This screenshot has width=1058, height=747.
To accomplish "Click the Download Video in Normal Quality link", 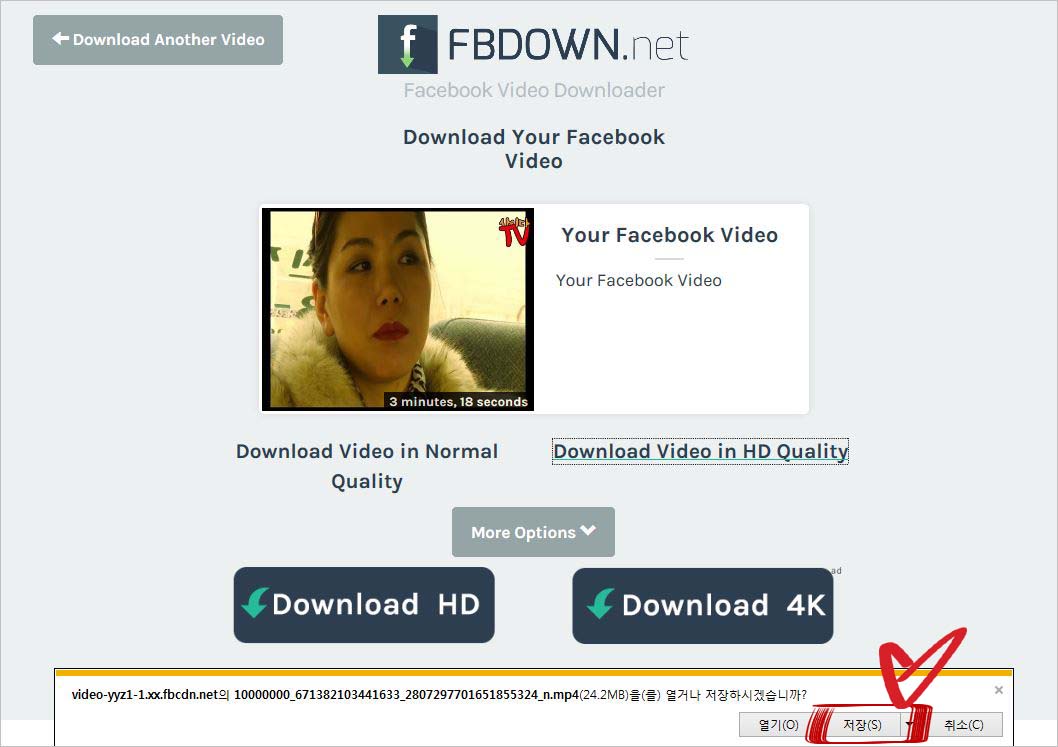I will [x=367, y=466].
